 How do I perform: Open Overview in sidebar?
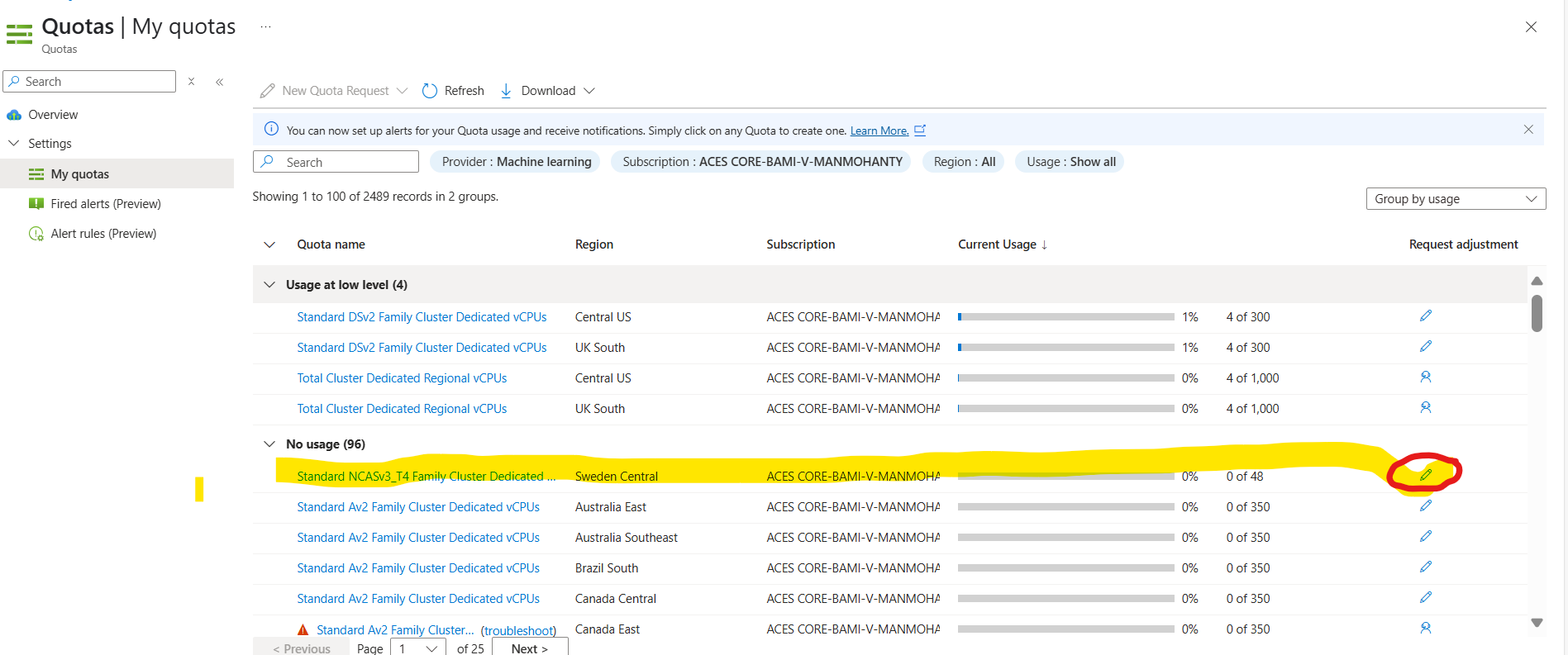[x=53, y=115]
